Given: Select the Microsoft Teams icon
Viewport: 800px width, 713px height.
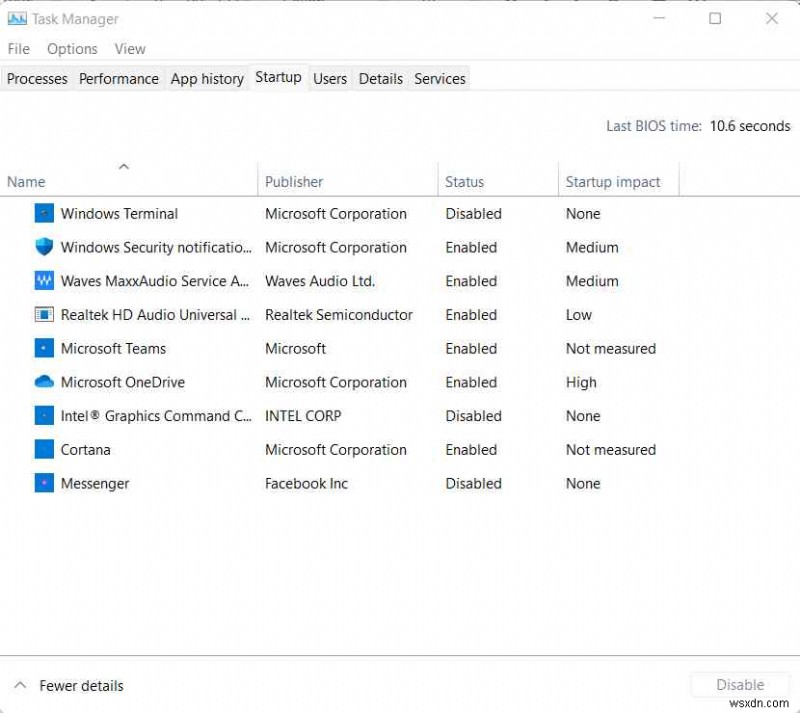Looking at the screenshot, I should pyautogui.click(x=44, y=348).
